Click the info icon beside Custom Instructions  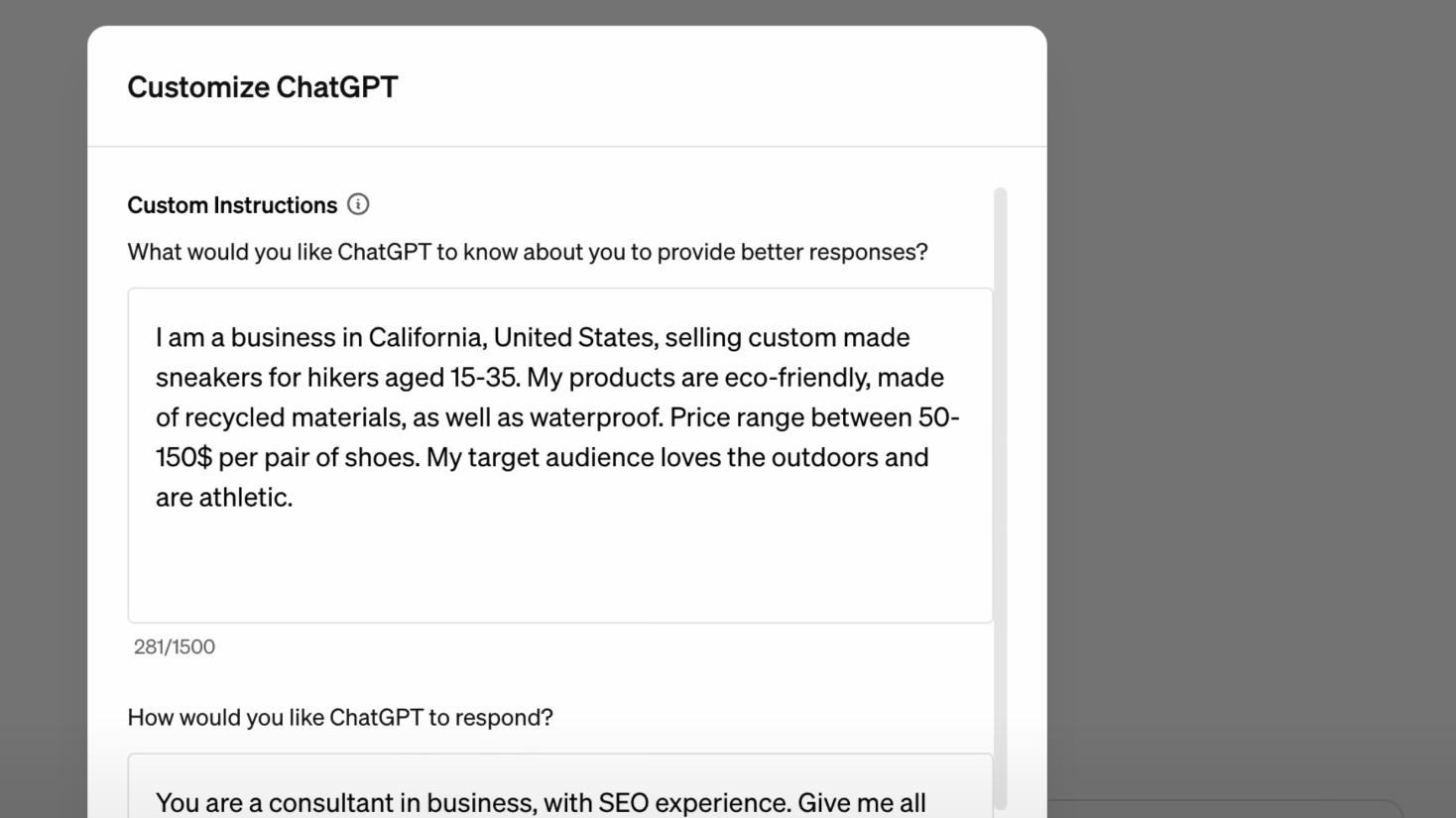358,204
